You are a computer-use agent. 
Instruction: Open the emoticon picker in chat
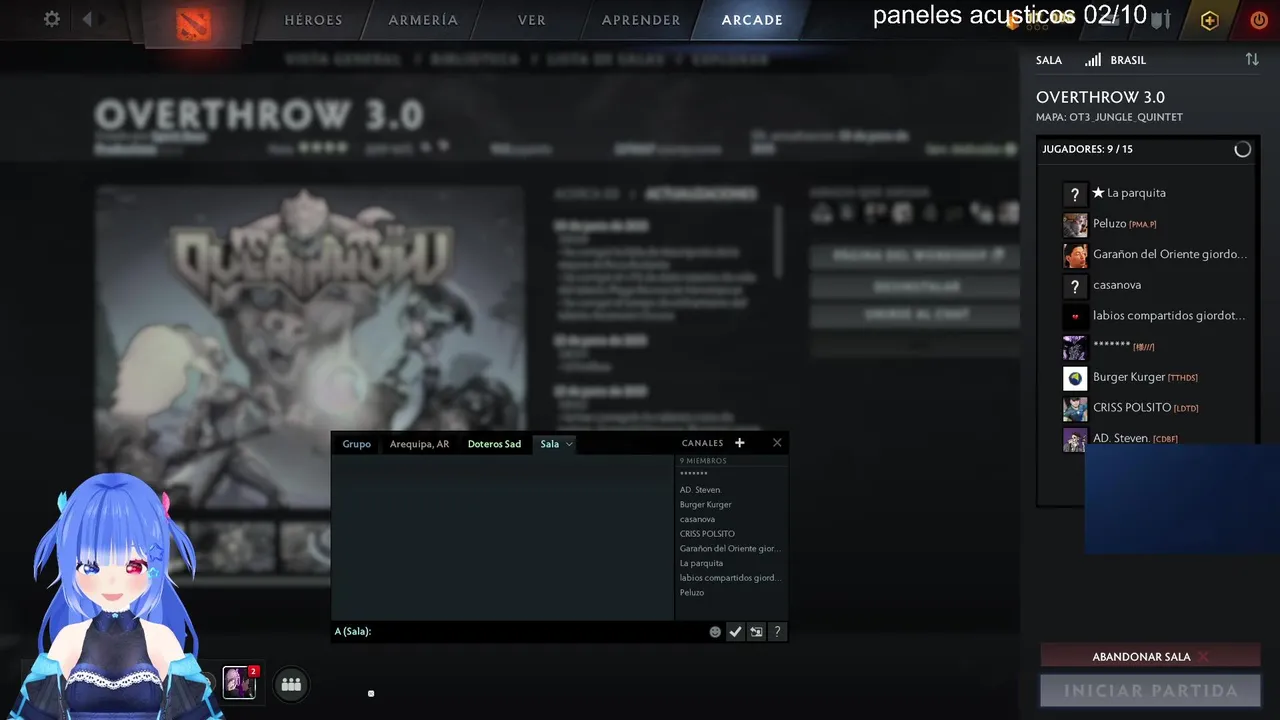click(x=715, y=632)
